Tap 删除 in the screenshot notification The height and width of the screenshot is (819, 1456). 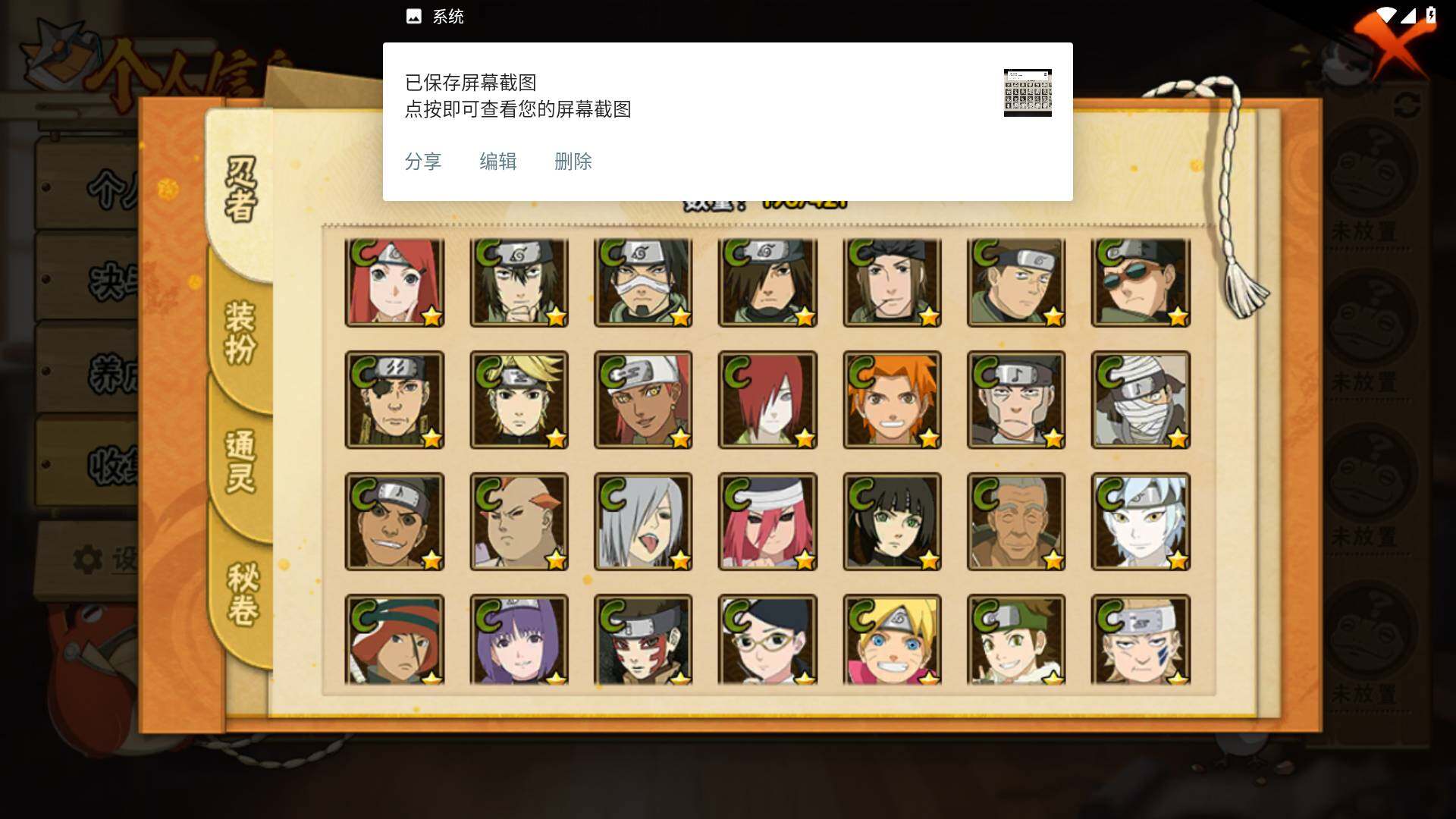(x=573, y=162)
